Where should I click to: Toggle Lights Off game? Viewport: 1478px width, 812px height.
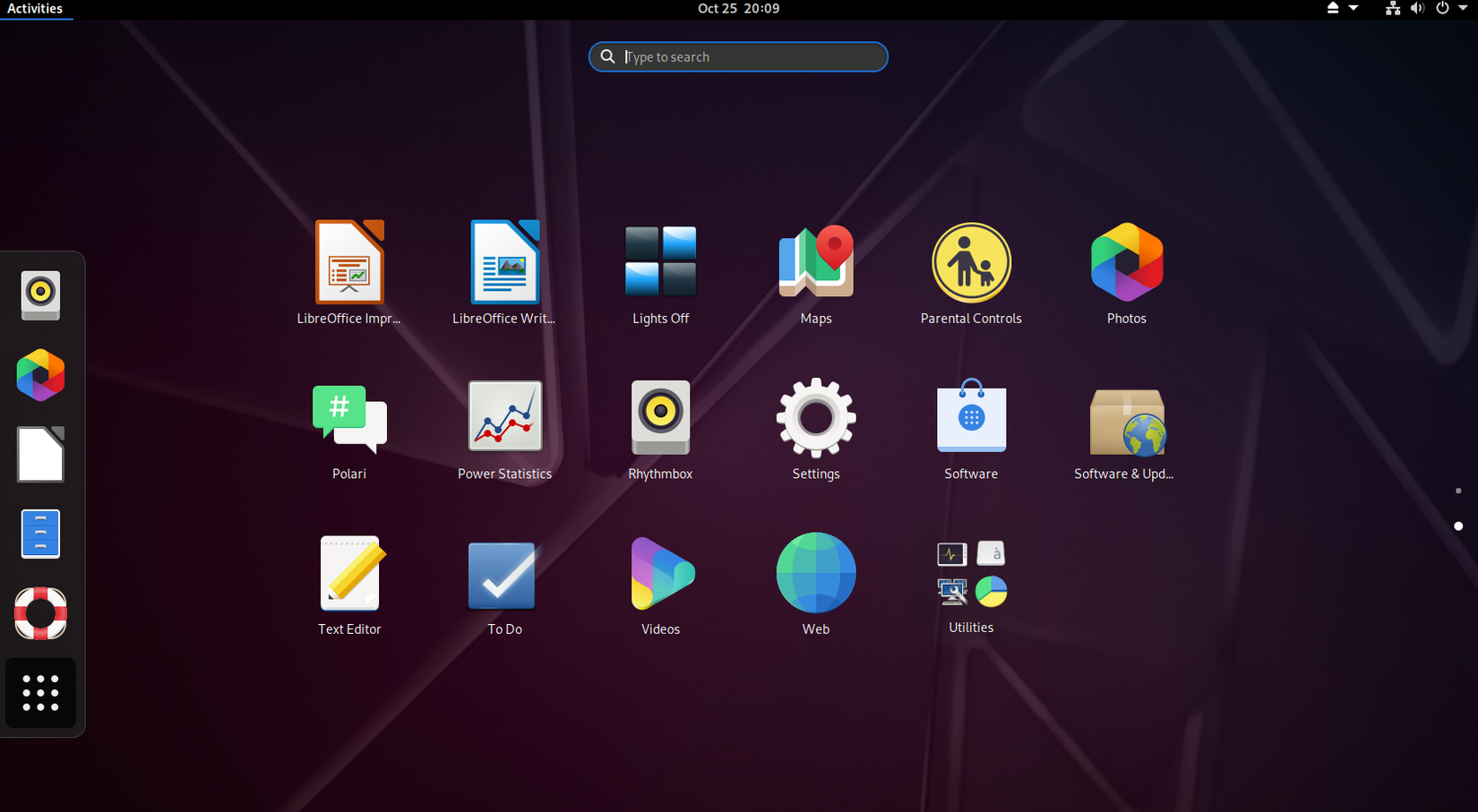tap(660, 261)
